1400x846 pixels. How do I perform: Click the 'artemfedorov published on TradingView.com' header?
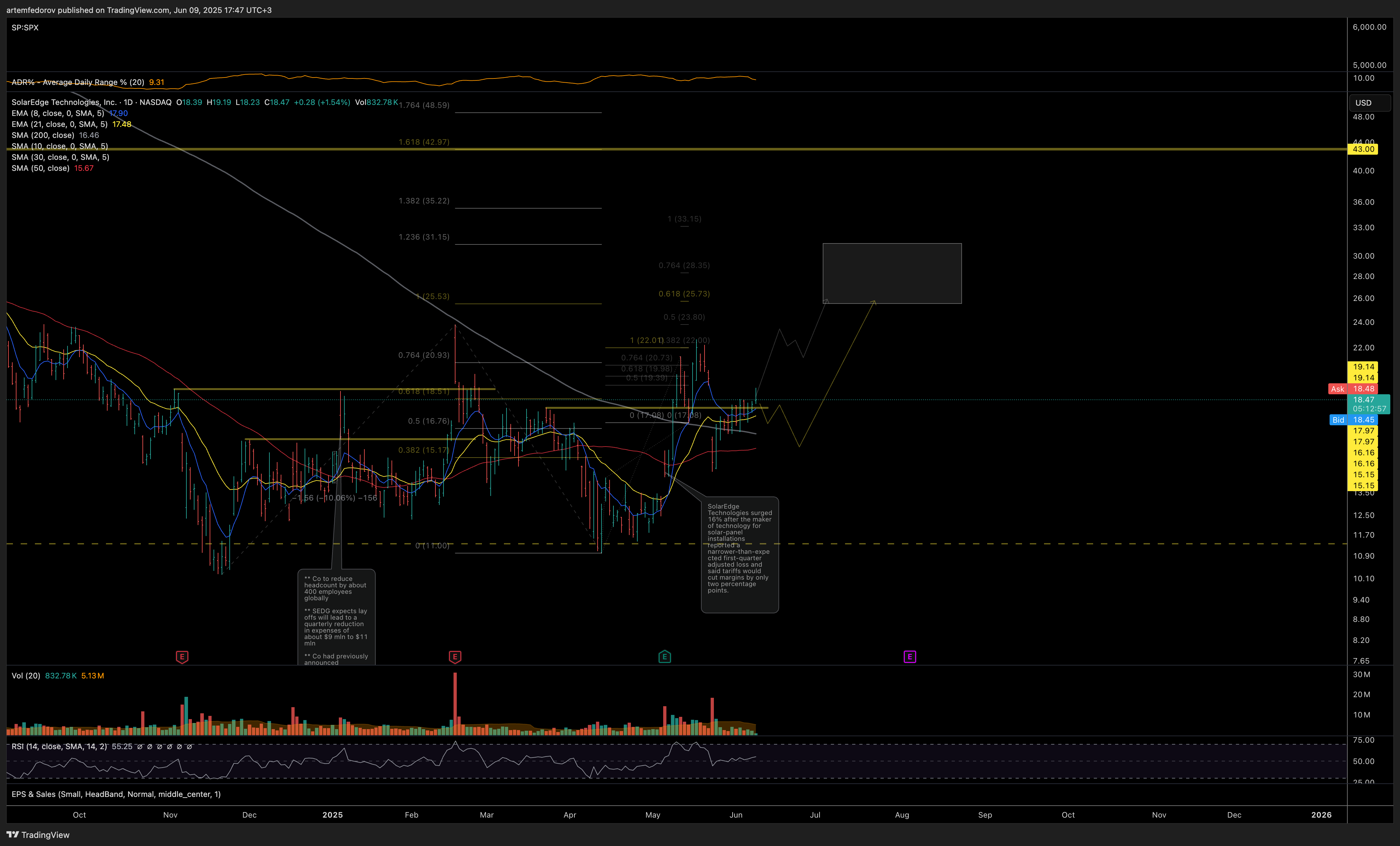[x=139, y=10]
